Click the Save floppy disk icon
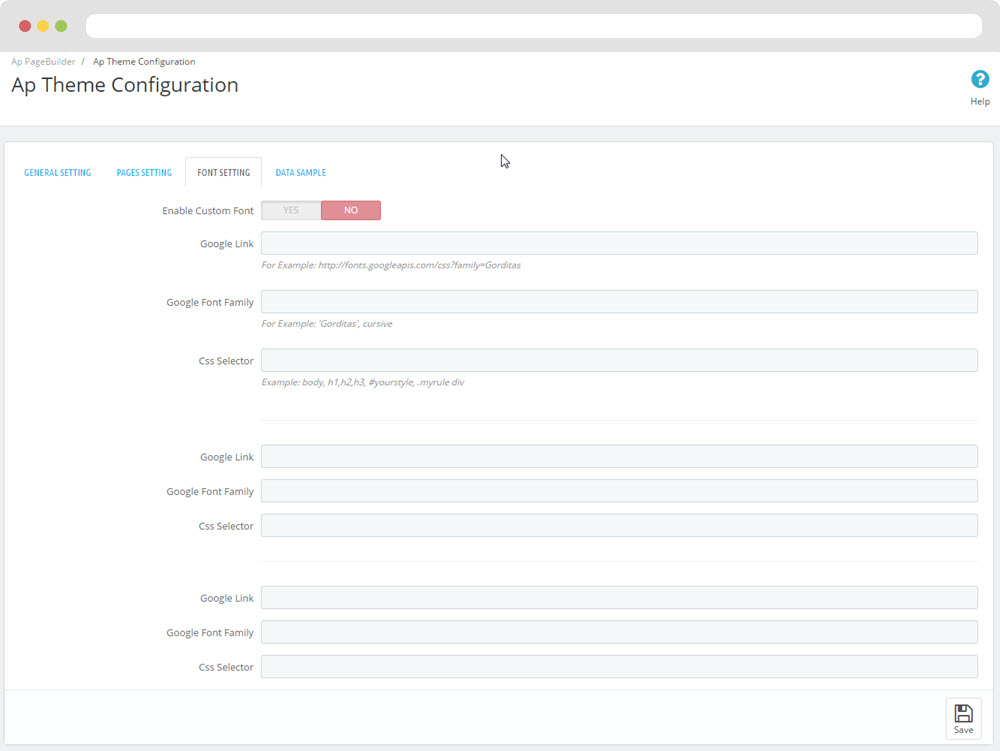Image resolution: width=1000 pixels, height=751 pixels. pyautogui.click(x=963, y=713)
